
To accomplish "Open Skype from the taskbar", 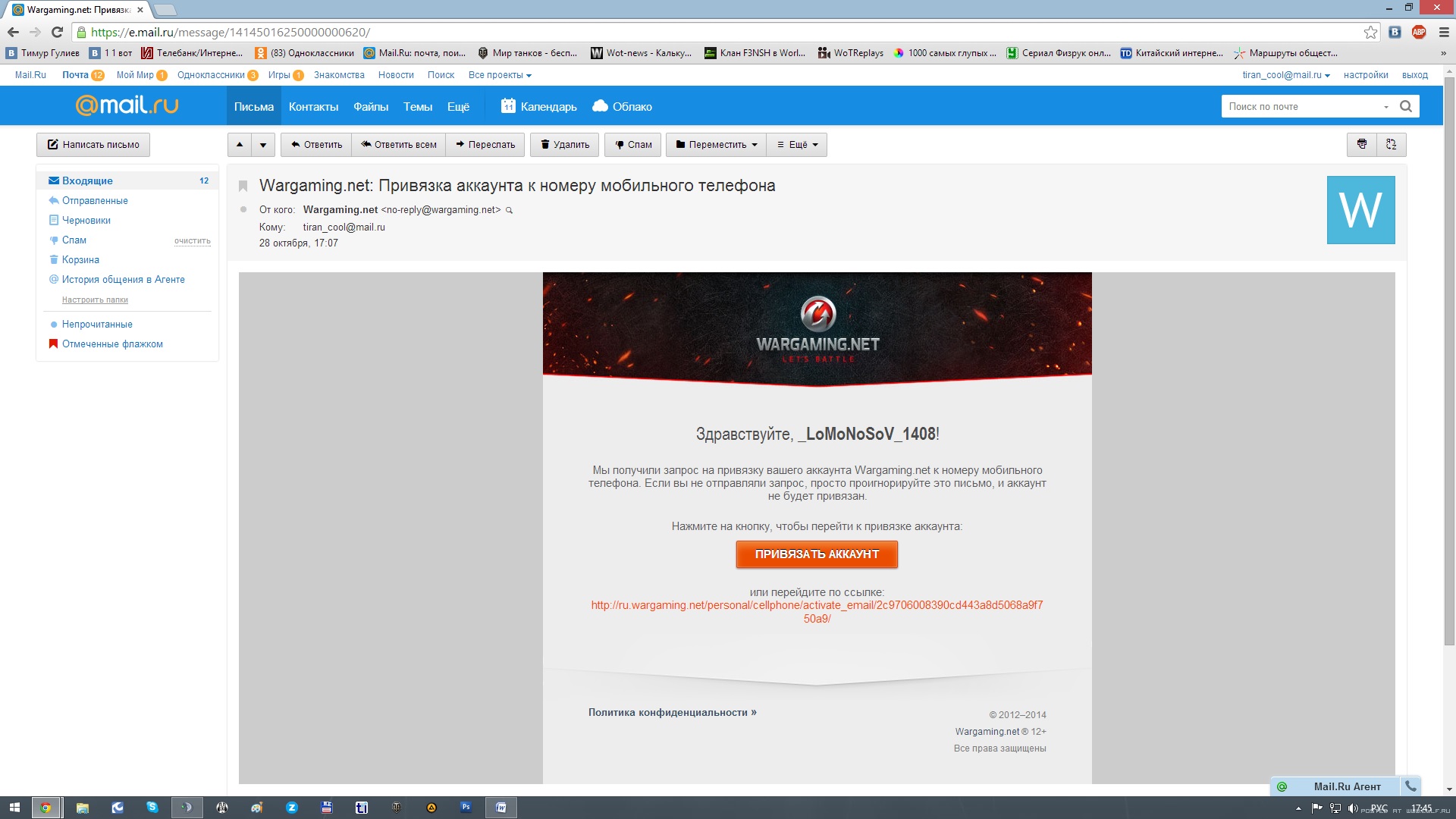I will click(x=152, y=808).
